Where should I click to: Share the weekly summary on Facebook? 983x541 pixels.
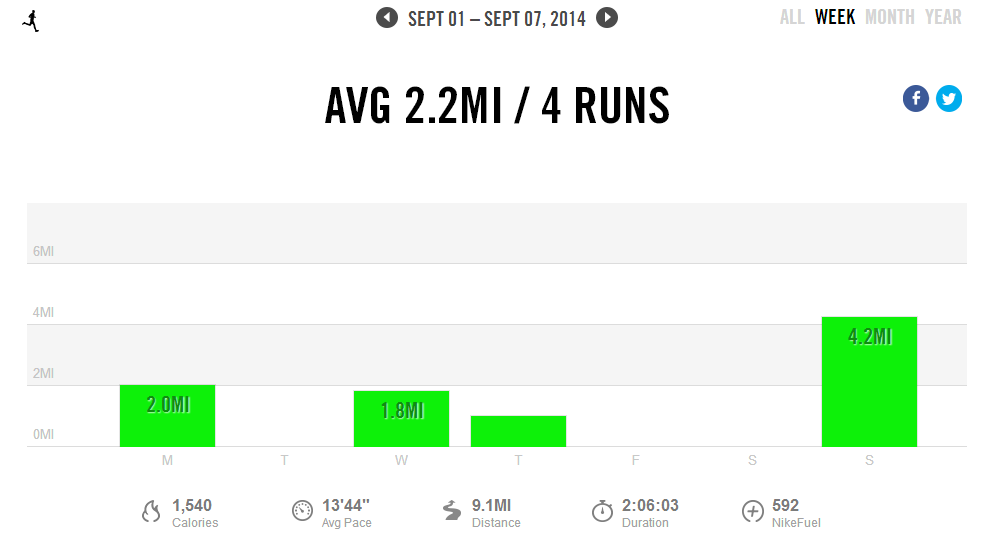[916, 98]
